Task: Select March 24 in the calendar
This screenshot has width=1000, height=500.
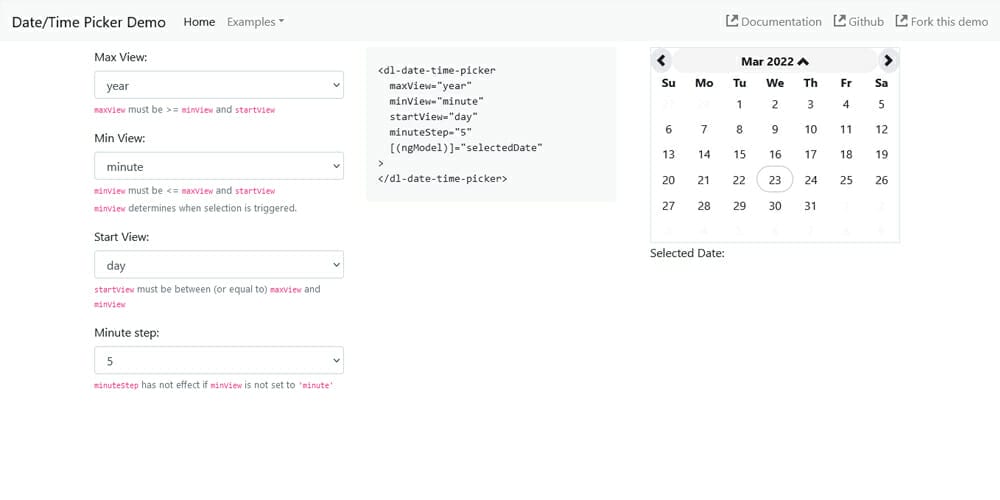Action: 811,180
